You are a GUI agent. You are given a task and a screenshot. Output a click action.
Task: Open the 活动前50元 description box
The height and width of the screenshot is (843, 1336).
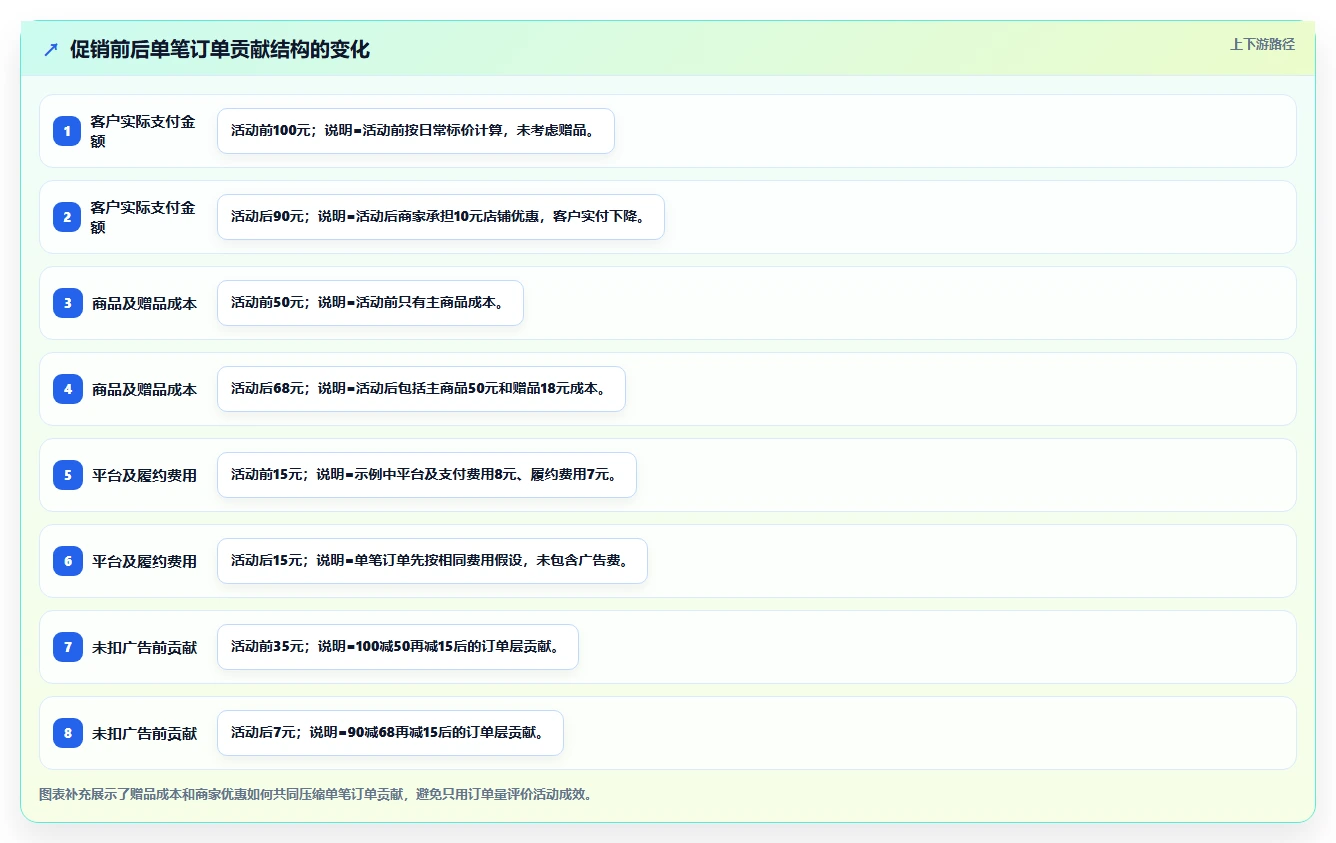(370, 303)
